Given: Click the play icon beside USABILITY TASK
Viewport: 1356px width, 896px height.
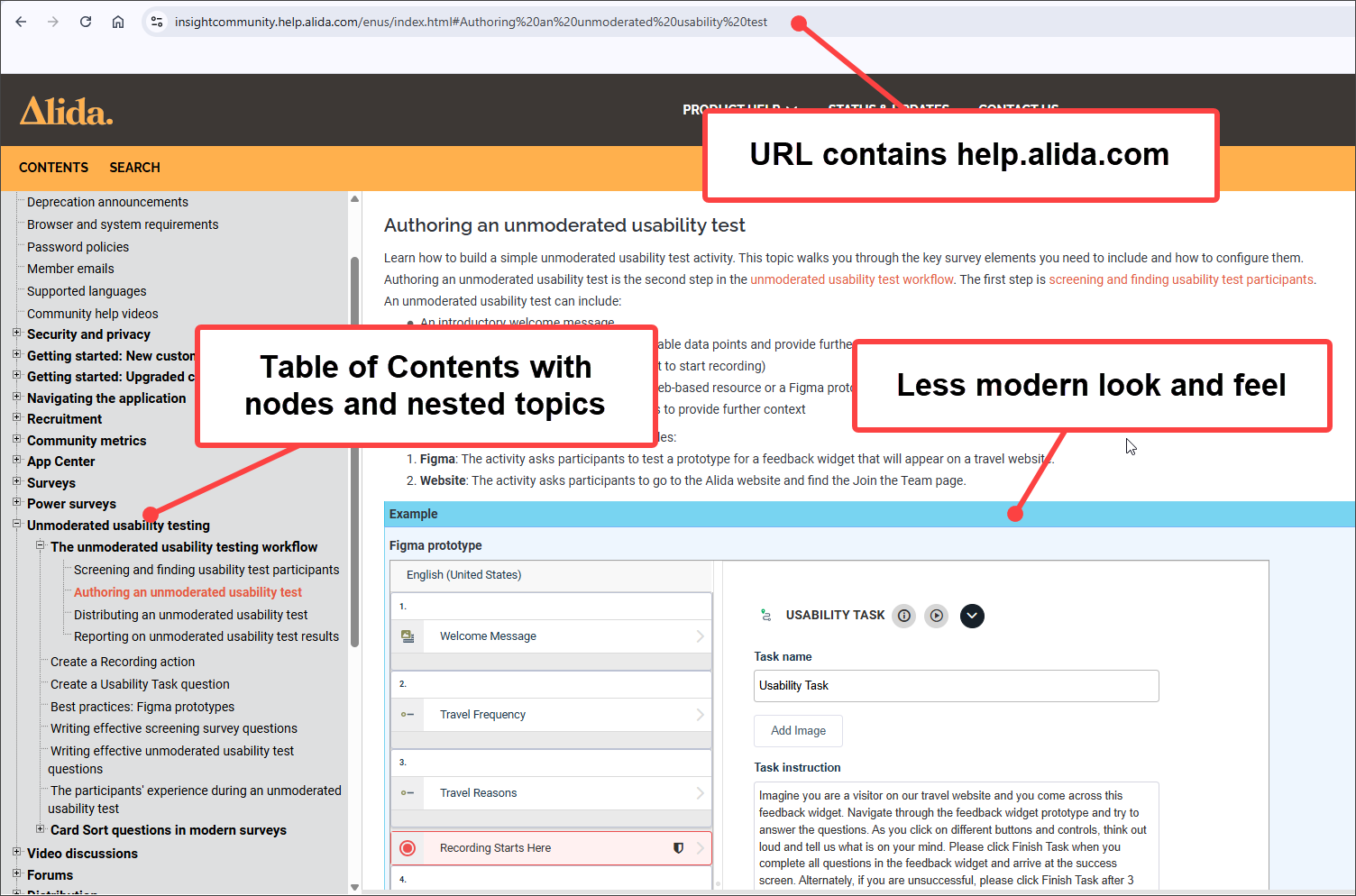Looking at the screenshot, I should click(x=937, y=616).
